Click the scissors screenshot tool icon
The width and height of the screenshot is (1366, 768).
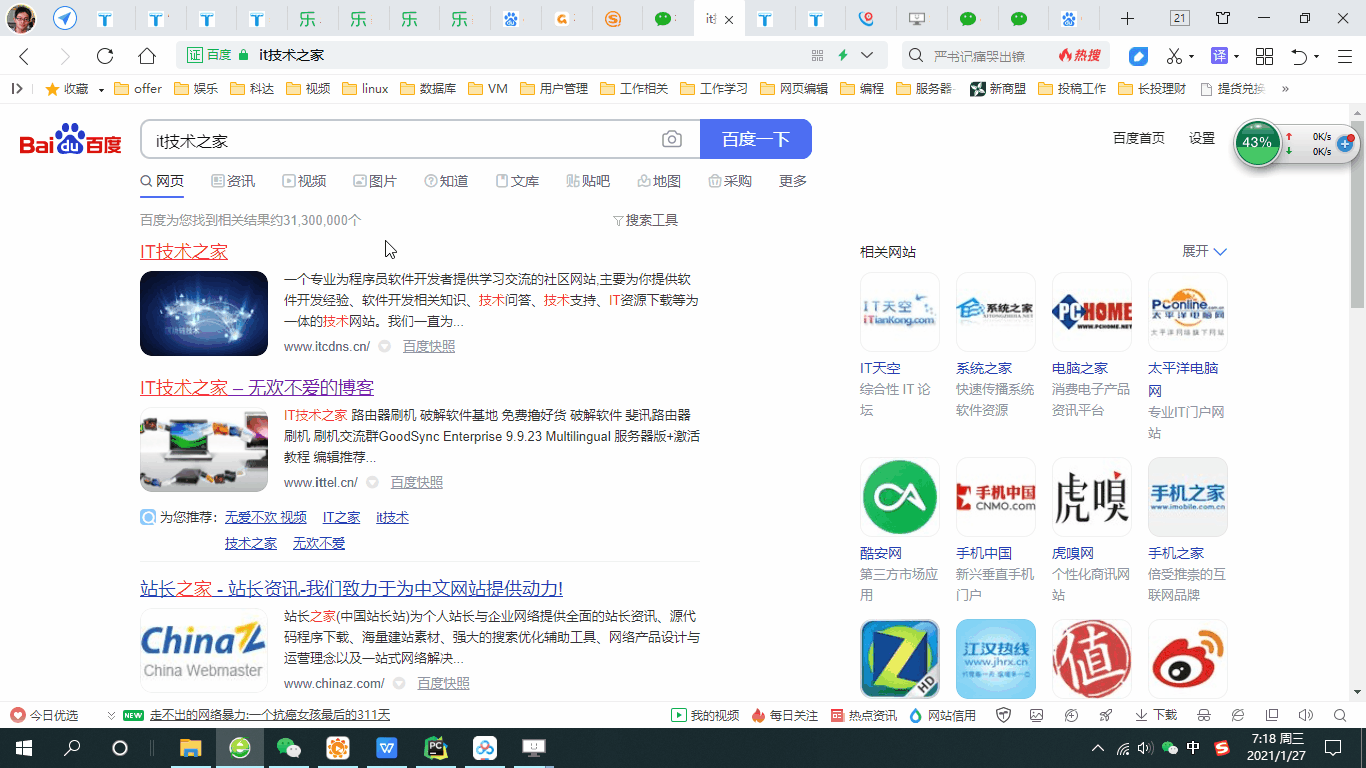[1175, 56]
